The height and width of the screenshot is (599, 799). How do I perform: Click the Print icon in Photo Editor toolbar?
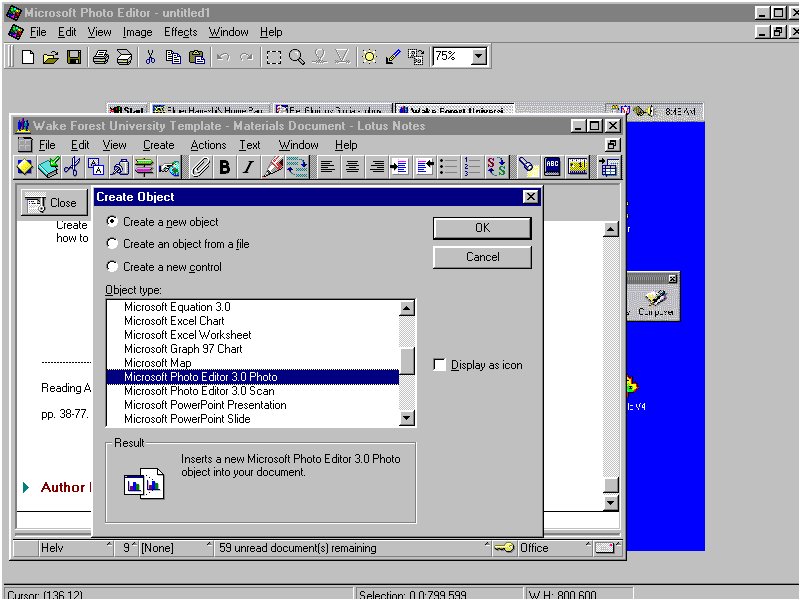coord(100,57)
